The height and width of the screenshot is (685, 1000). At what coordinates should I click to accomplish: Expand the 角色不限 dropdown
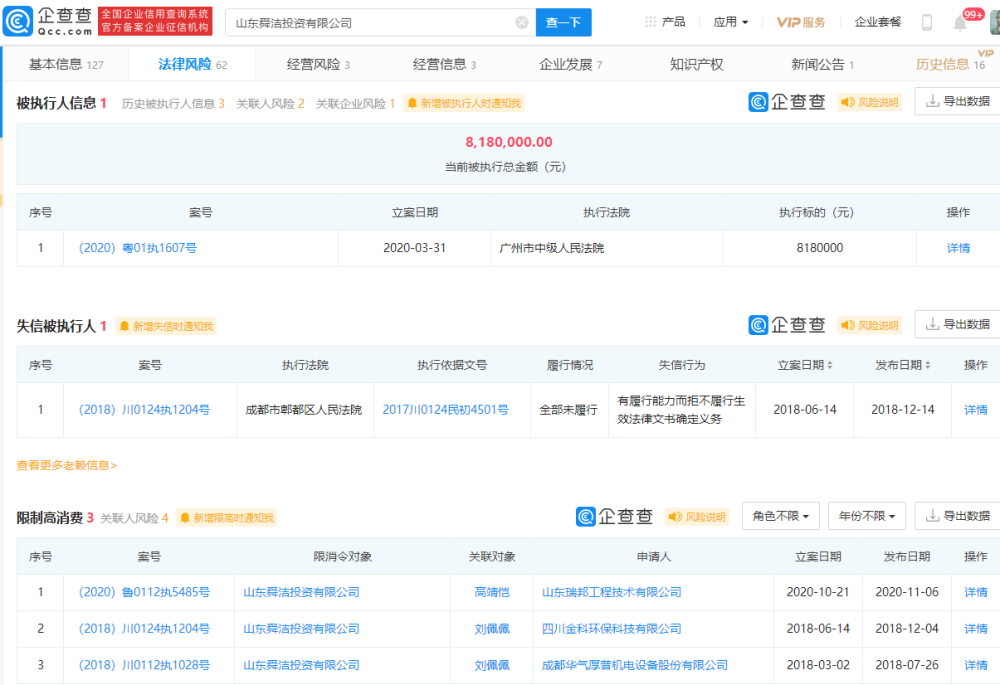click(x=781, y=516)
